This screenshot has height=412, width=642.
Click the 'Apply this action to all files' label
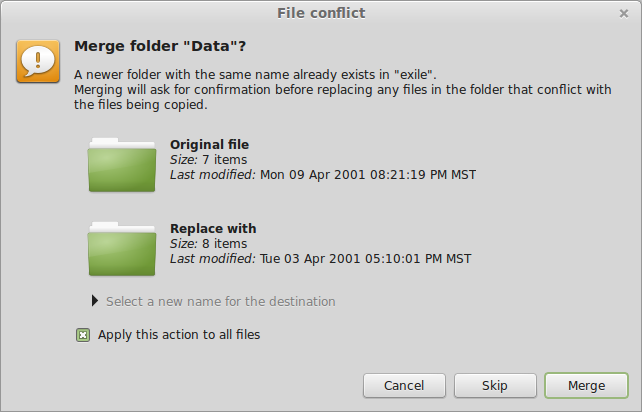click(179, 335)
